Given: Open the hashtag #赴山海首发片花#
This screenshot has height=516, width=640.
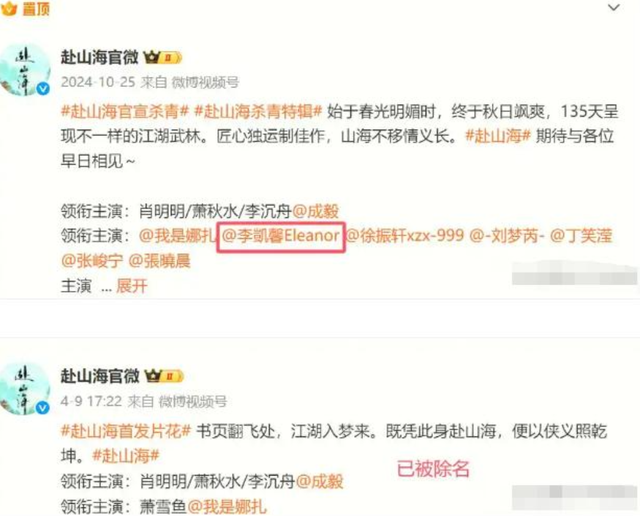Looking at the screenshot, I should 125,431.
